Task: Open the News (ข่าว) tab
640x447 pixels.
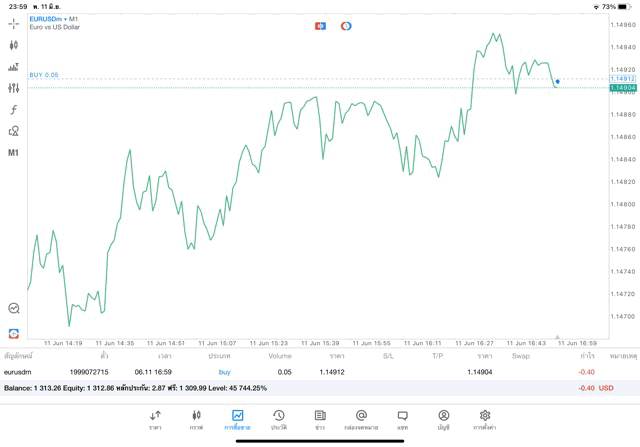Action: [x=320, y=419]
